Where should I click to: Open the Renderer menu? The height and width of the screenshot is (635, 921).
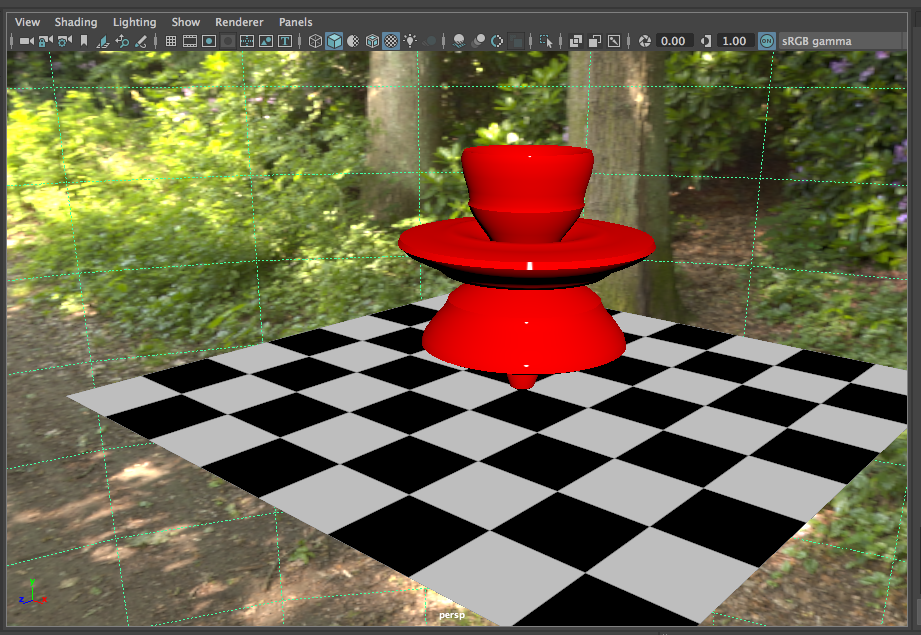pyautogui.click(x=239, y=22)
